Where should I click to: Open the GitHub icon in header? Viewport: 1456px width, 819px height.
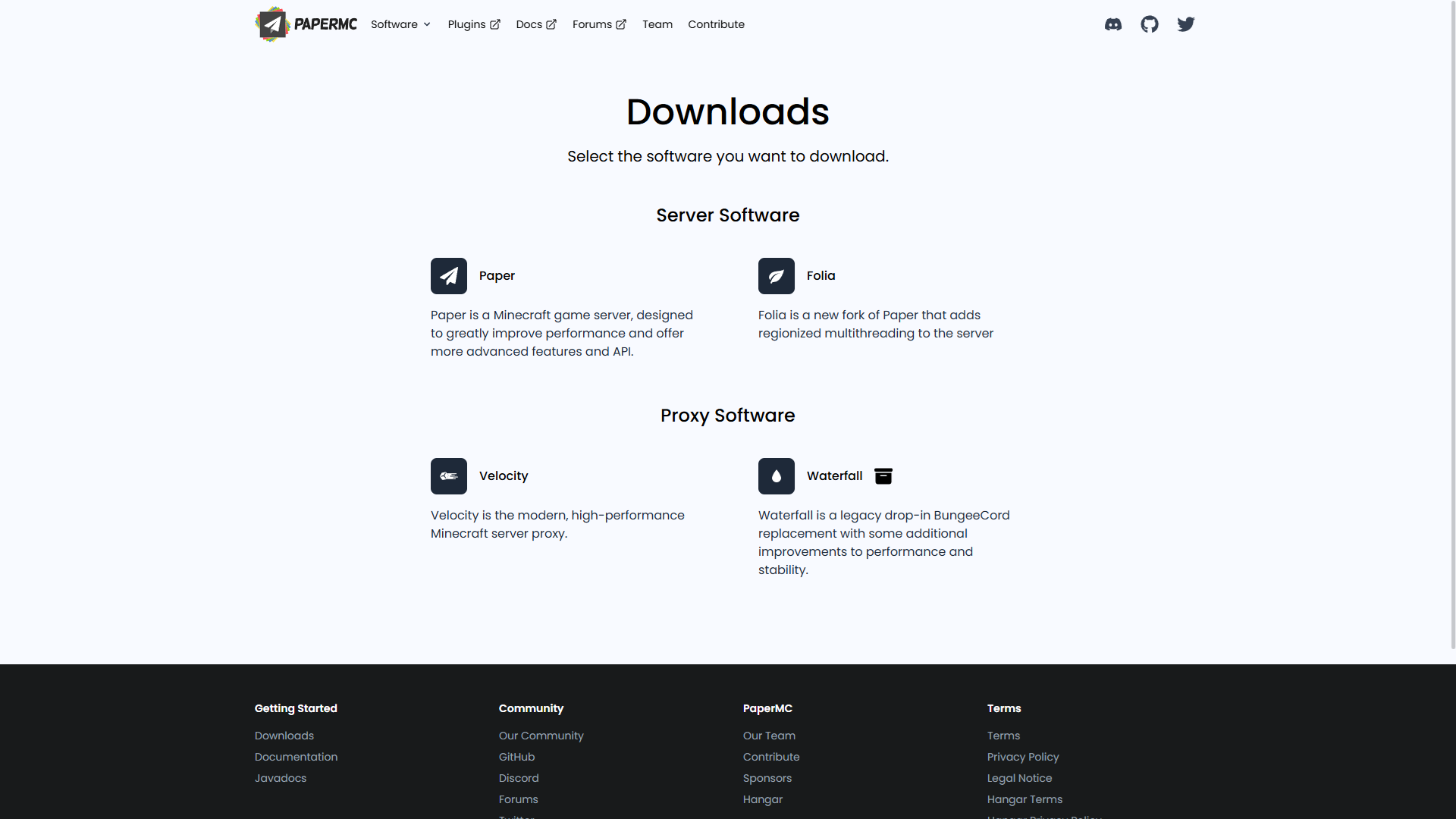click(1150, 24)
